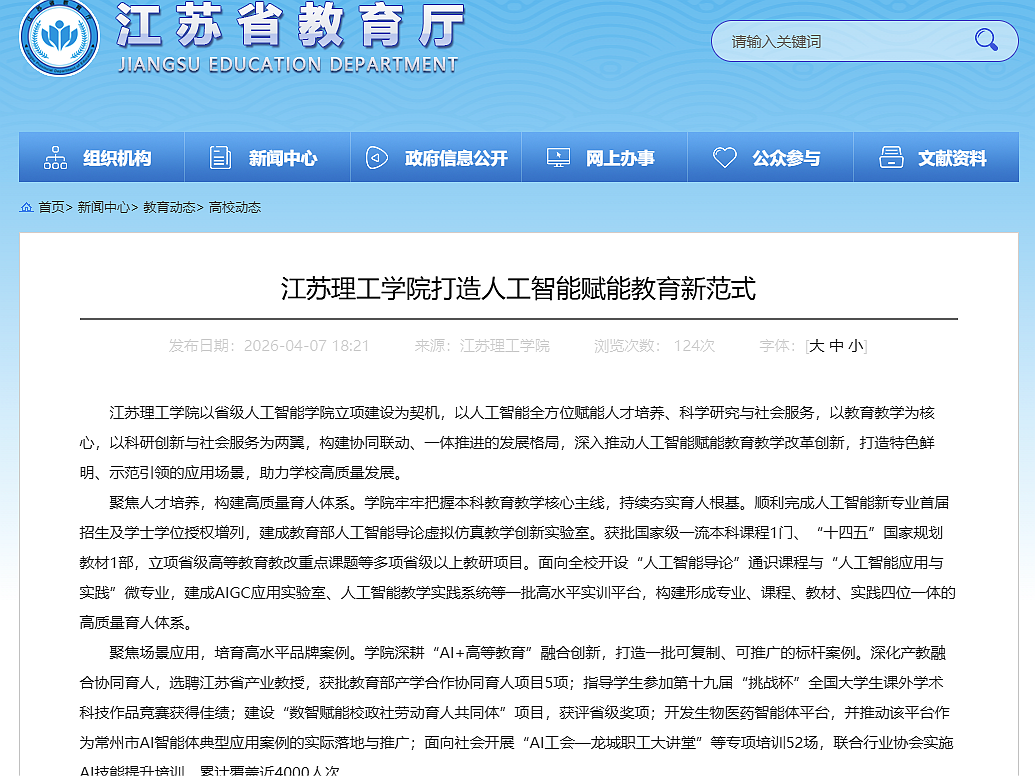The width and height of the screenshot is (1035, 776).
Task: Go to 首页 in the breadcrumb
Action: [51, 207]
